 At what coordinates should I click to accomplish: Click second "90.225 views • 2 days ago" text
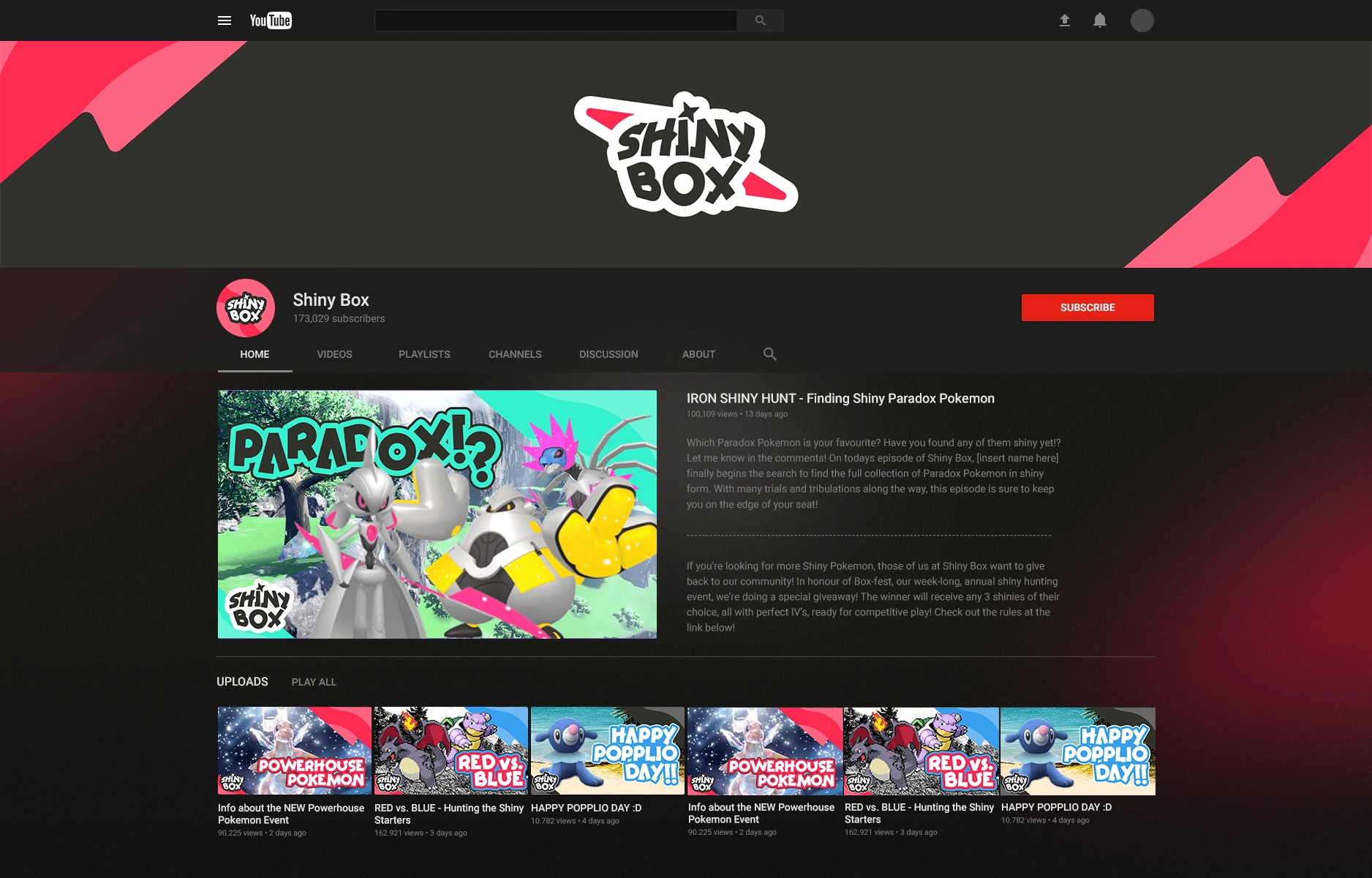click(732, 833)
